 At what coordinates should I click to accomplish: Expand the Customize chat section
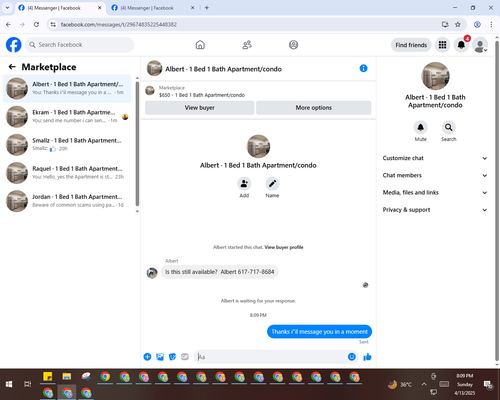[x=435, y=158]
